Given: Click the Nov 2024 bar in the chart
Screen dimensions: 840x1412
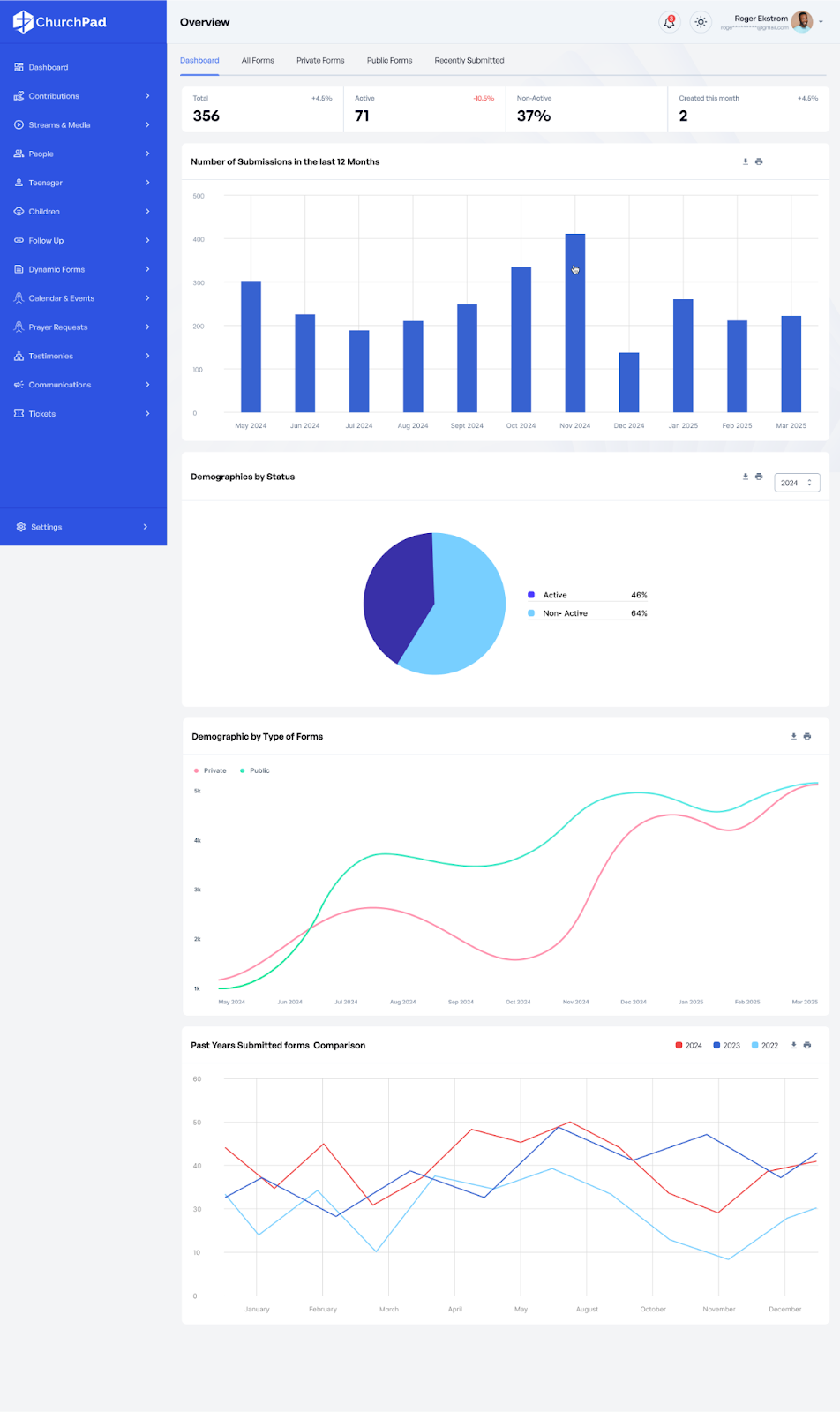Looking at the screenshot, I should [x=574, y=322].
